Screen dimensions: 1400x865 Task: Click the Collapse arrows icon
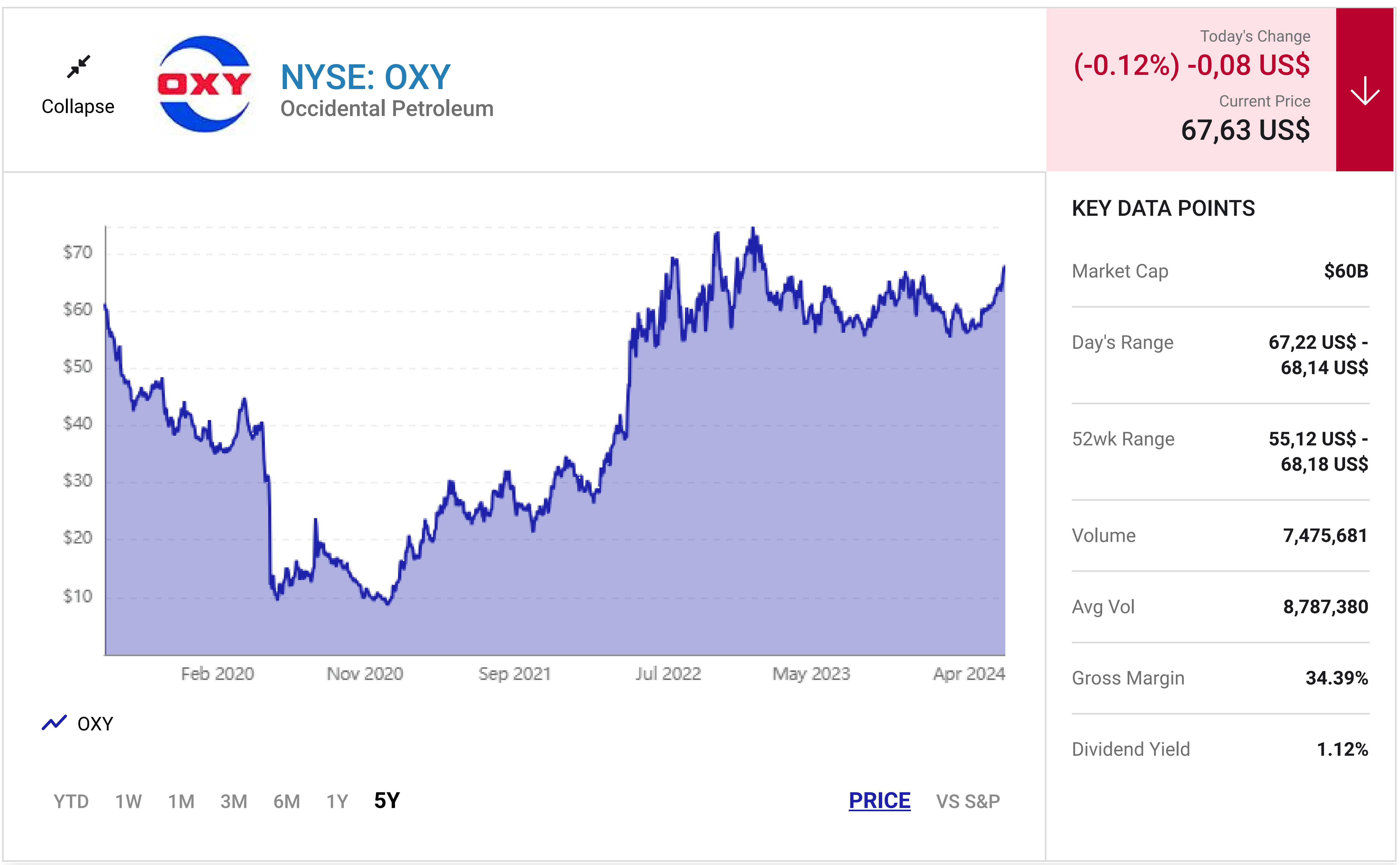point(78,66)
